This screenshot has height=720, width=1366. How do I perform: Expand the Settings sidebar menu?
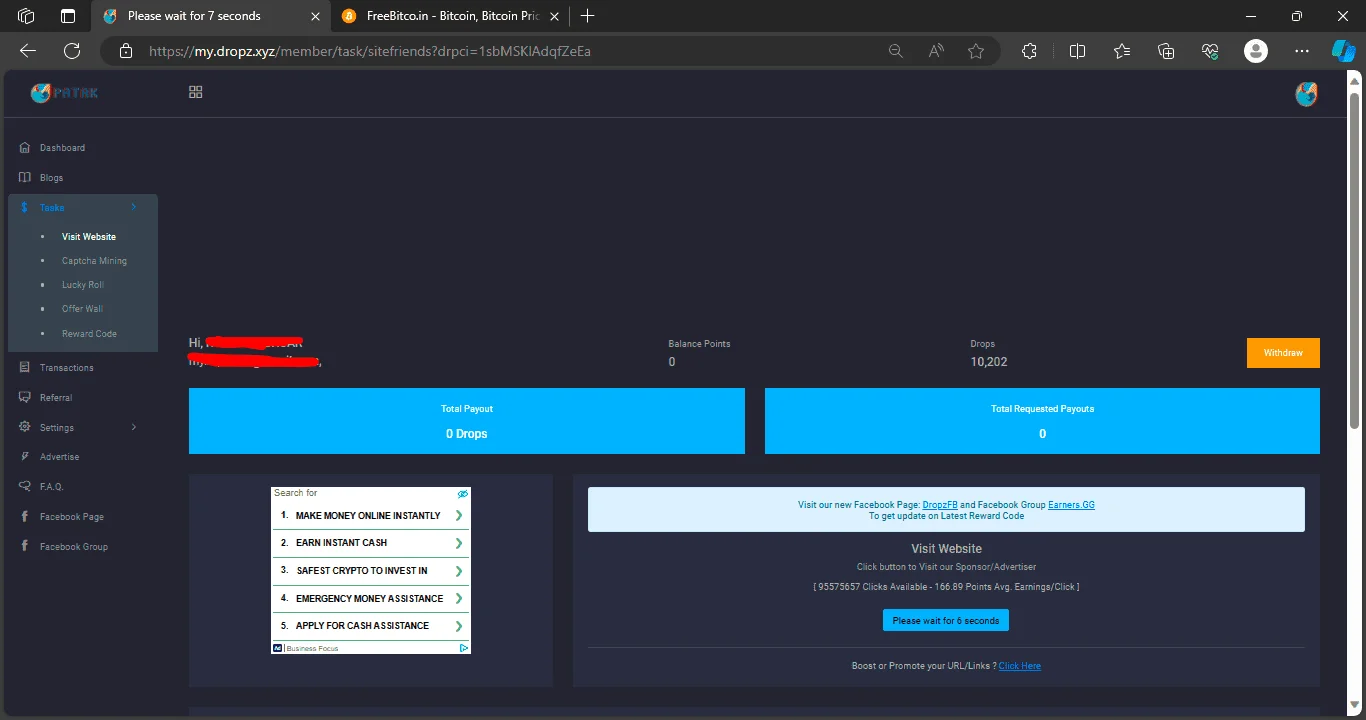(78, 427)
